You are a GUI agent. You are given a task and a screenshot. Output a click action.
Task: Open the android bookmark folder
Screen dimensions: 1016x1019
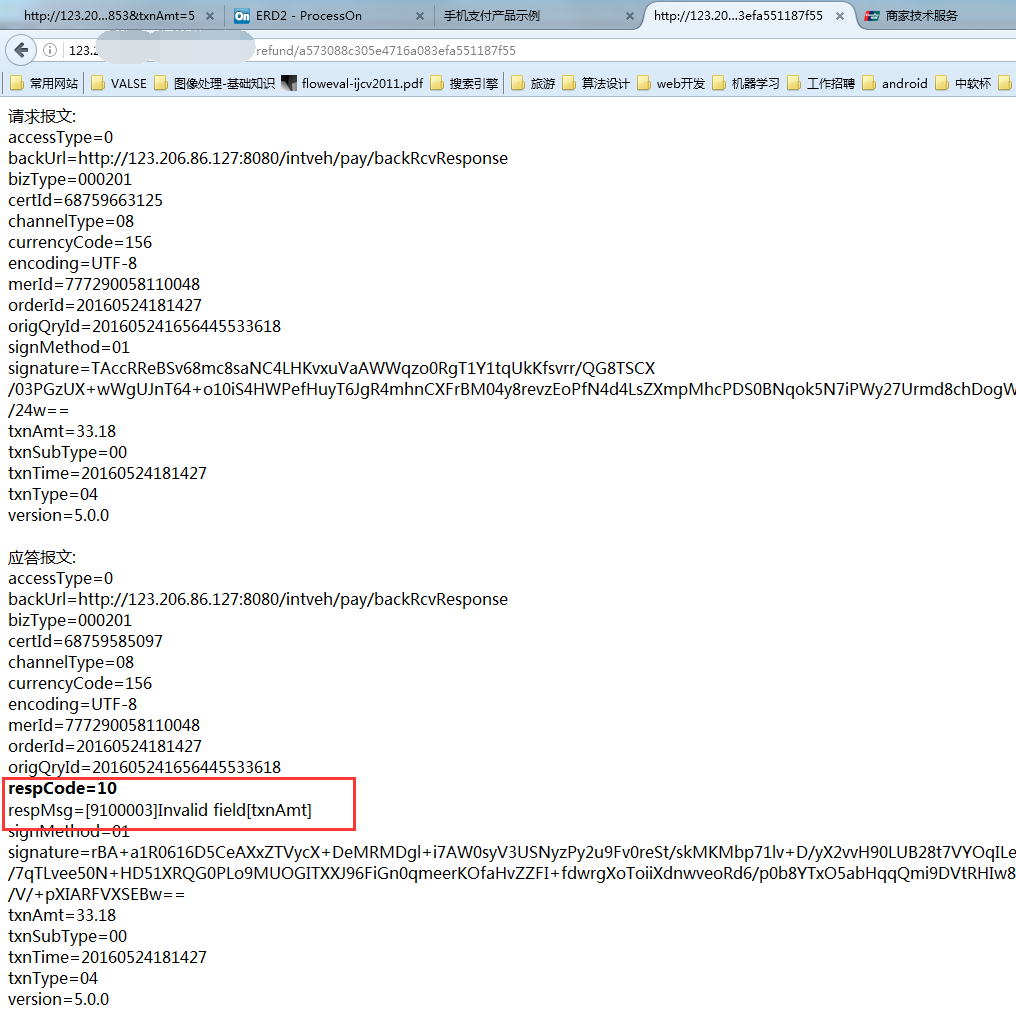[895, 83]
